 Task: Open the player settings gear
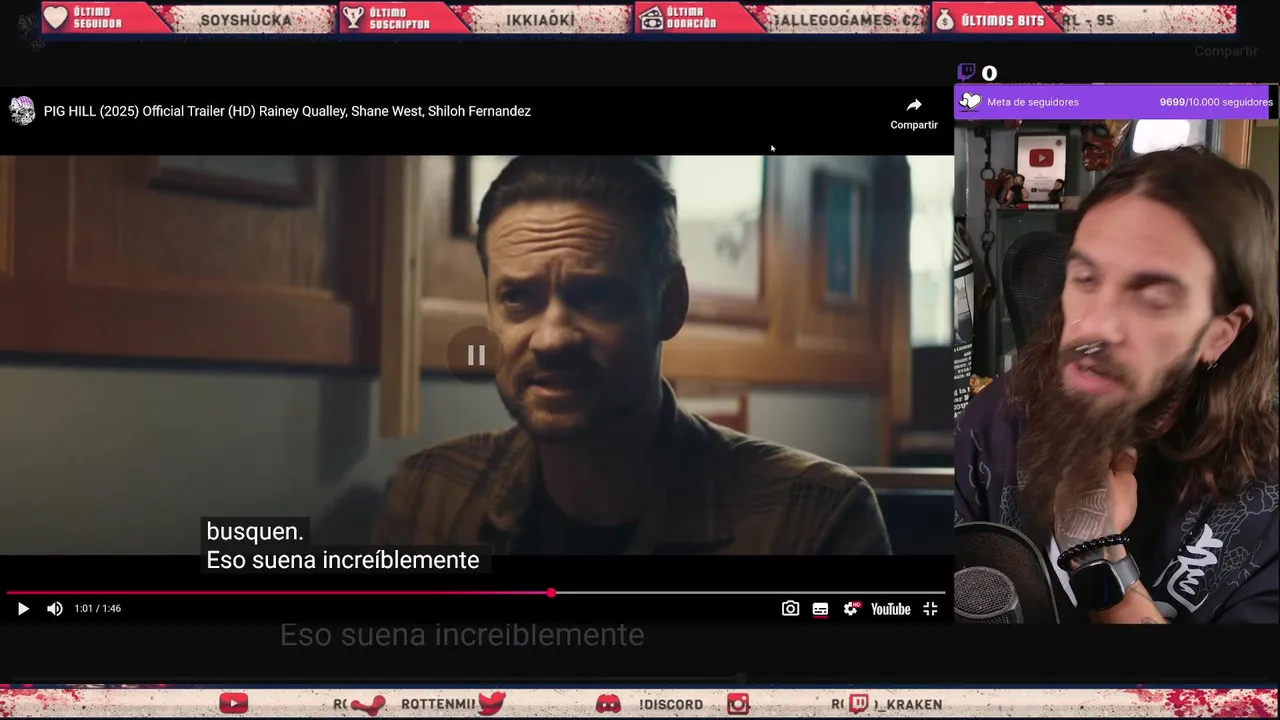point(851,609)
